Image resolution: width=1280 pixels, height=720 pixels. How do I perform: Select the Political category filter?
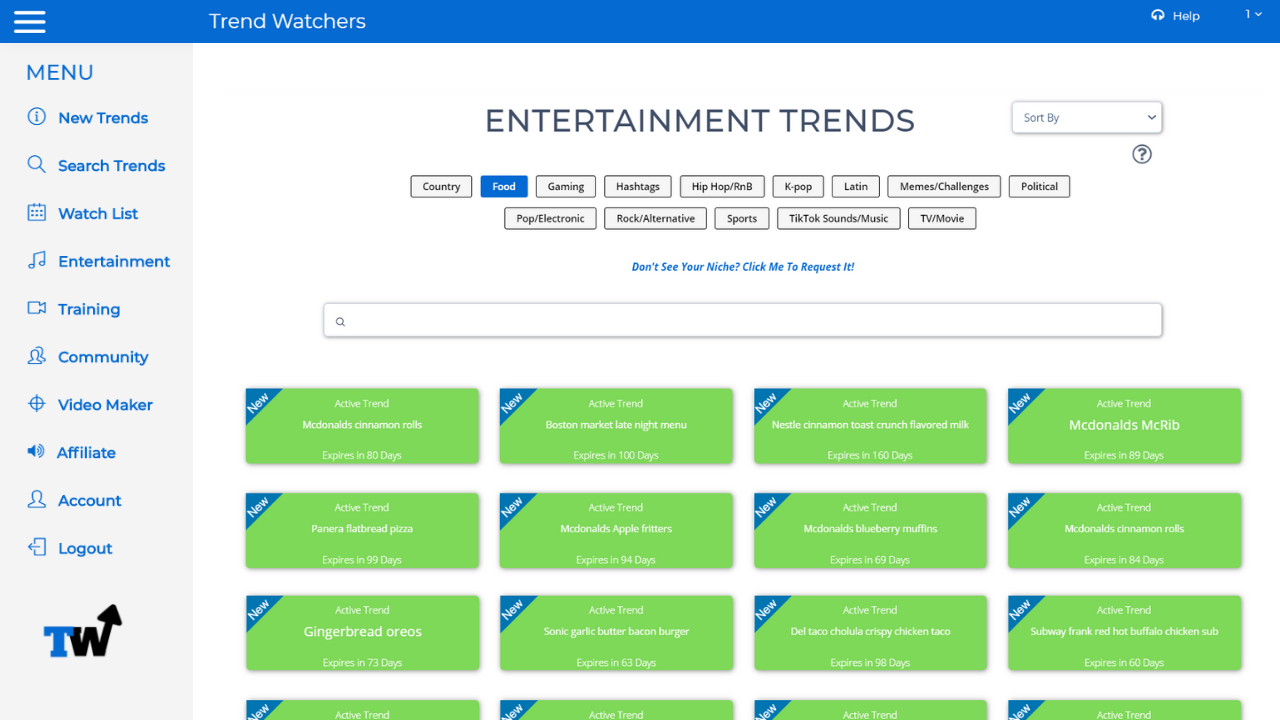coord(1039,186)
